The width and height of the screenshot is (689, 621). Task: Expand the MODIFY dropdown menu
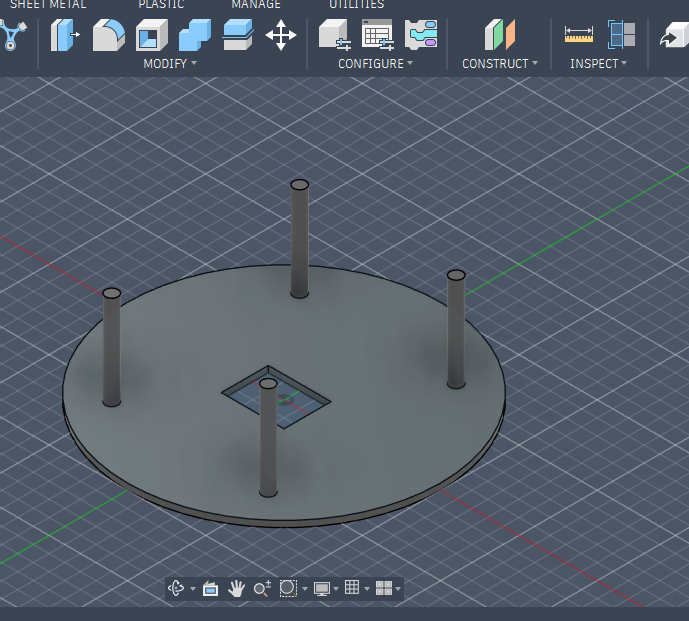click(x=170, y=64)
